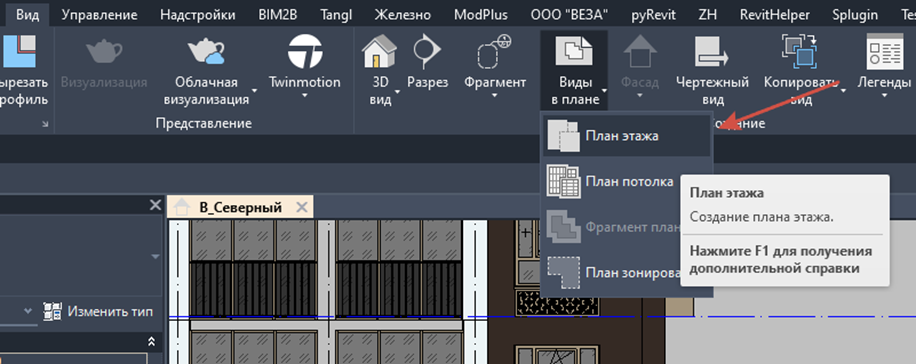Choose План зонирования menu item
The image size is (916, 364).
[612, 273]
